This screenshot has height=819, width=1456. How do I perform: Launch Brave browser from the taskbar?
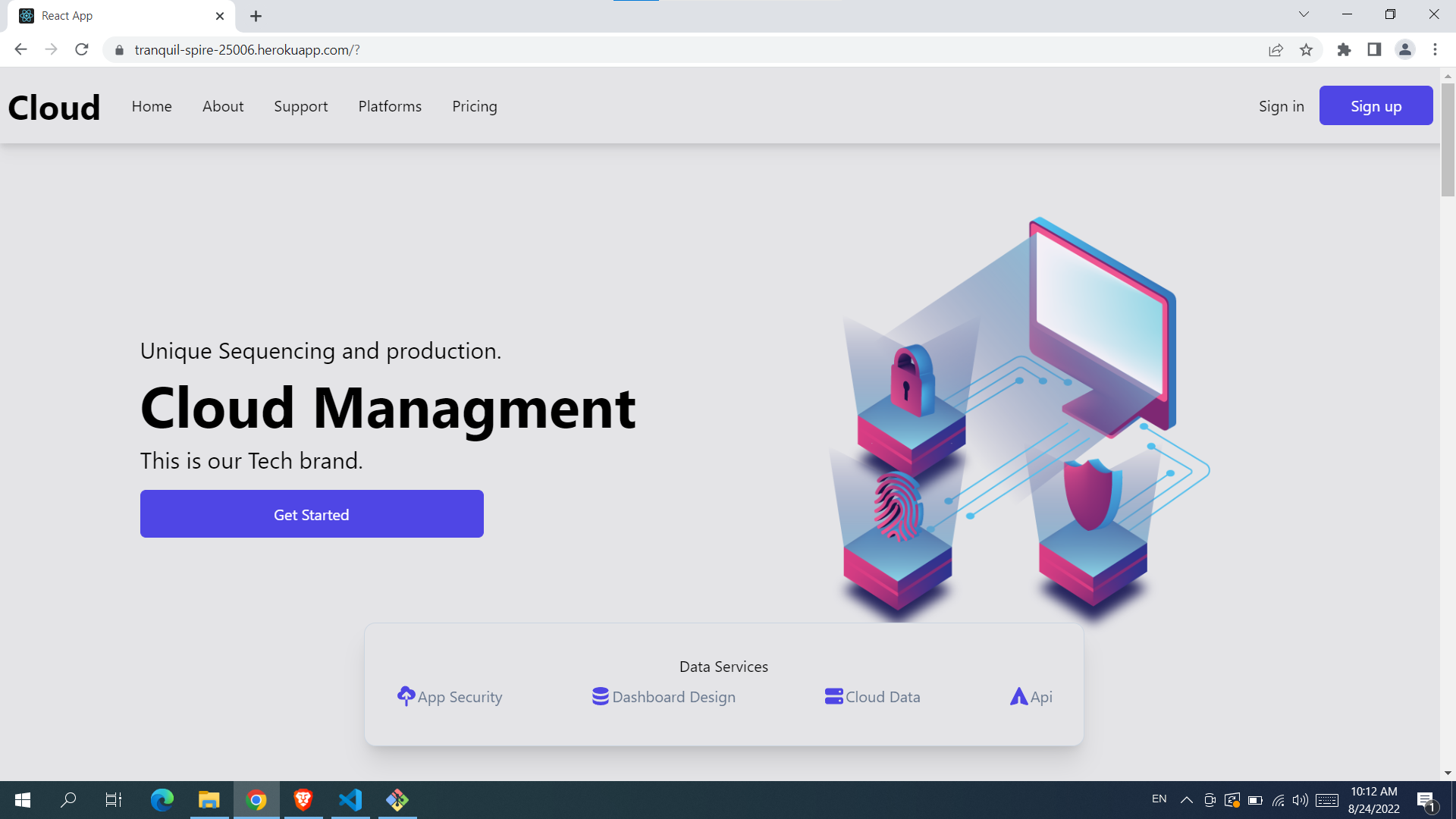[303, 799]
